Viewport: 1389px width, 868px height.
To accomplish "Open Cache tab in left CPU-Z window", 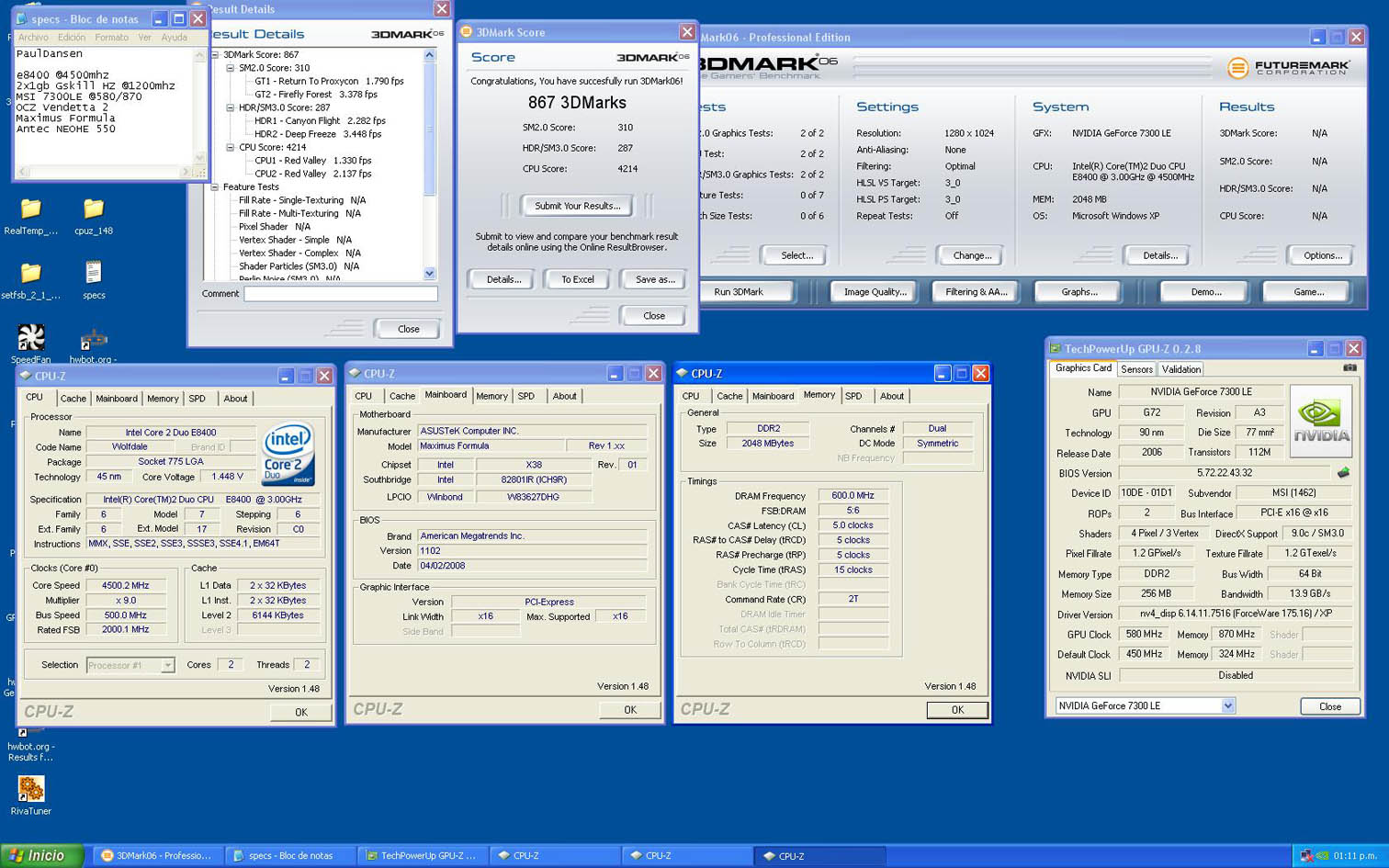I will coord(73,399).
